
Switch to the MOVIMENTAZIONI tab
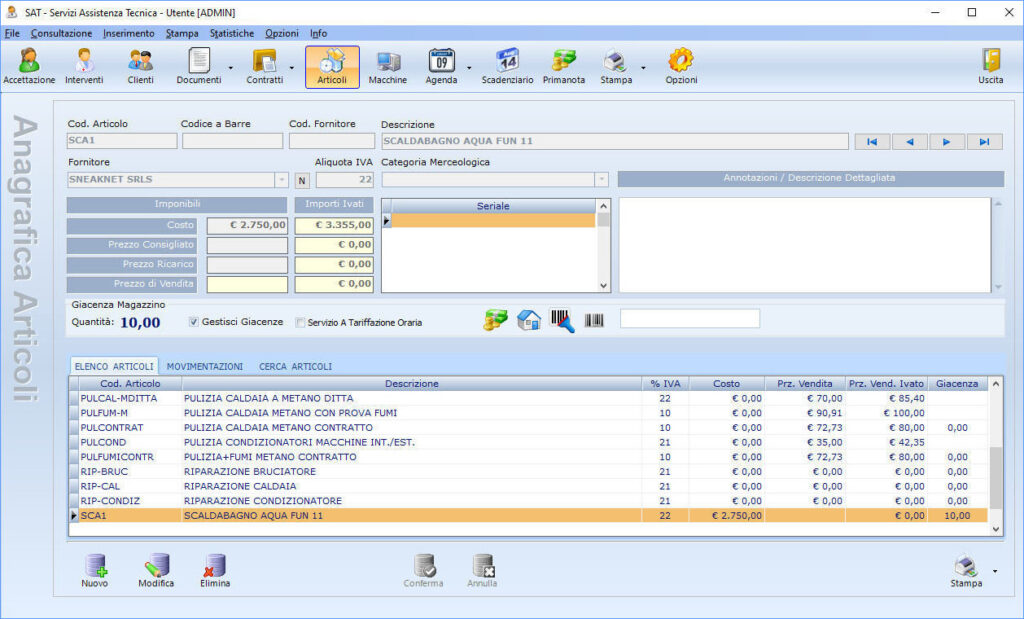[x=204, y=367]
